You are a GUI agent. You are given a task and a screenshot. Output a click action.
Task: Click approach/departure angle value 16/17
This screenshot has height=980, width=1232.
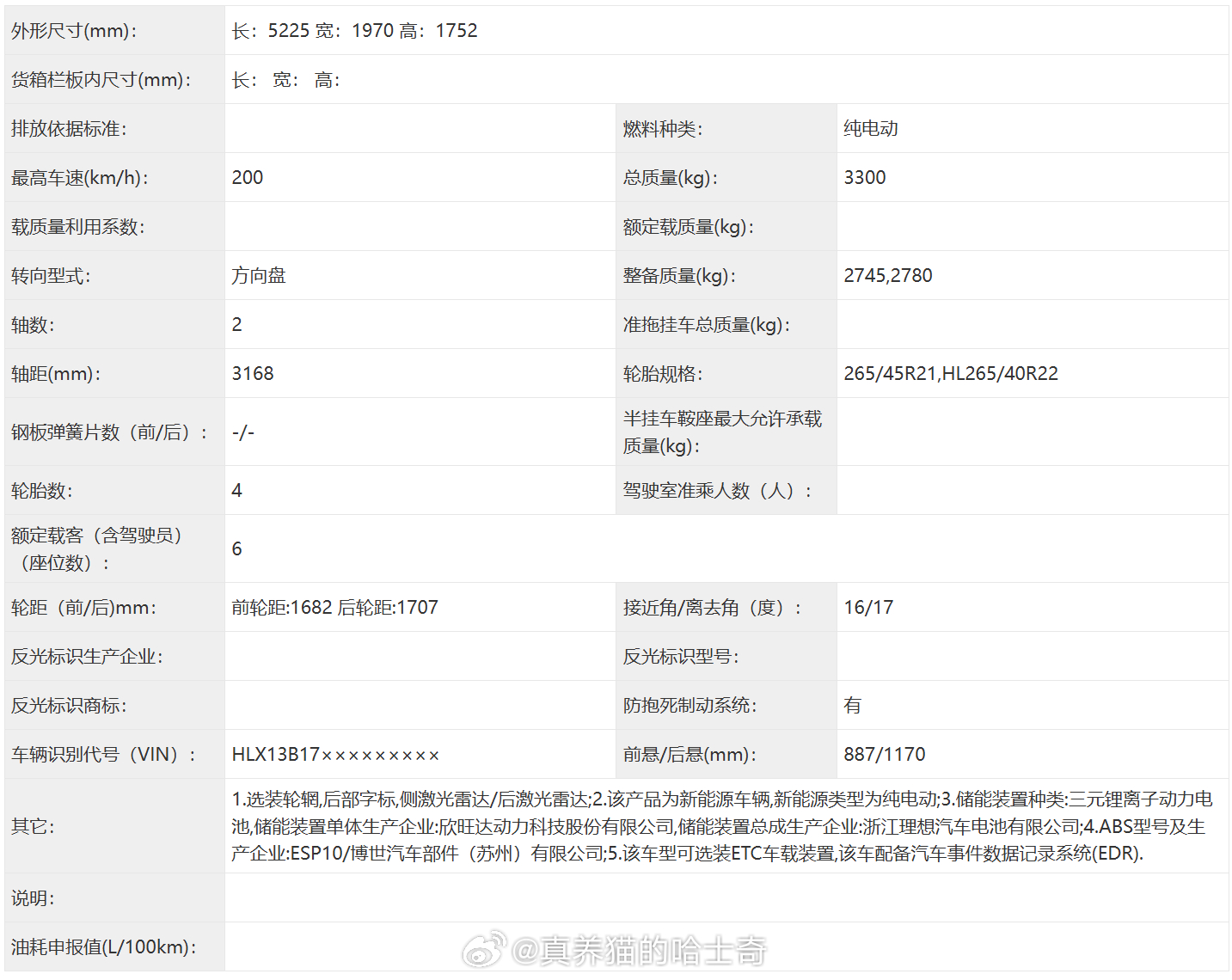(x=868, y=608)
